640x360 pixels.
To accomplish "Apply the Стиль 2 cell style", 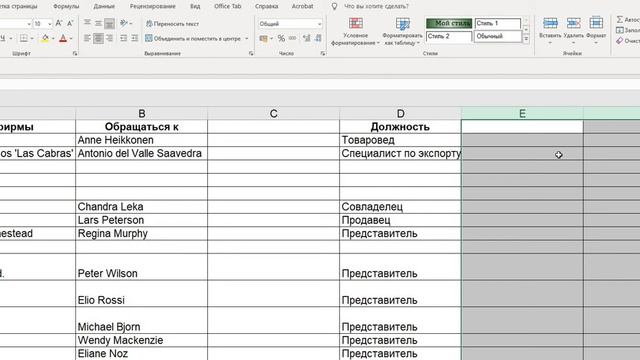I will 449,37.
